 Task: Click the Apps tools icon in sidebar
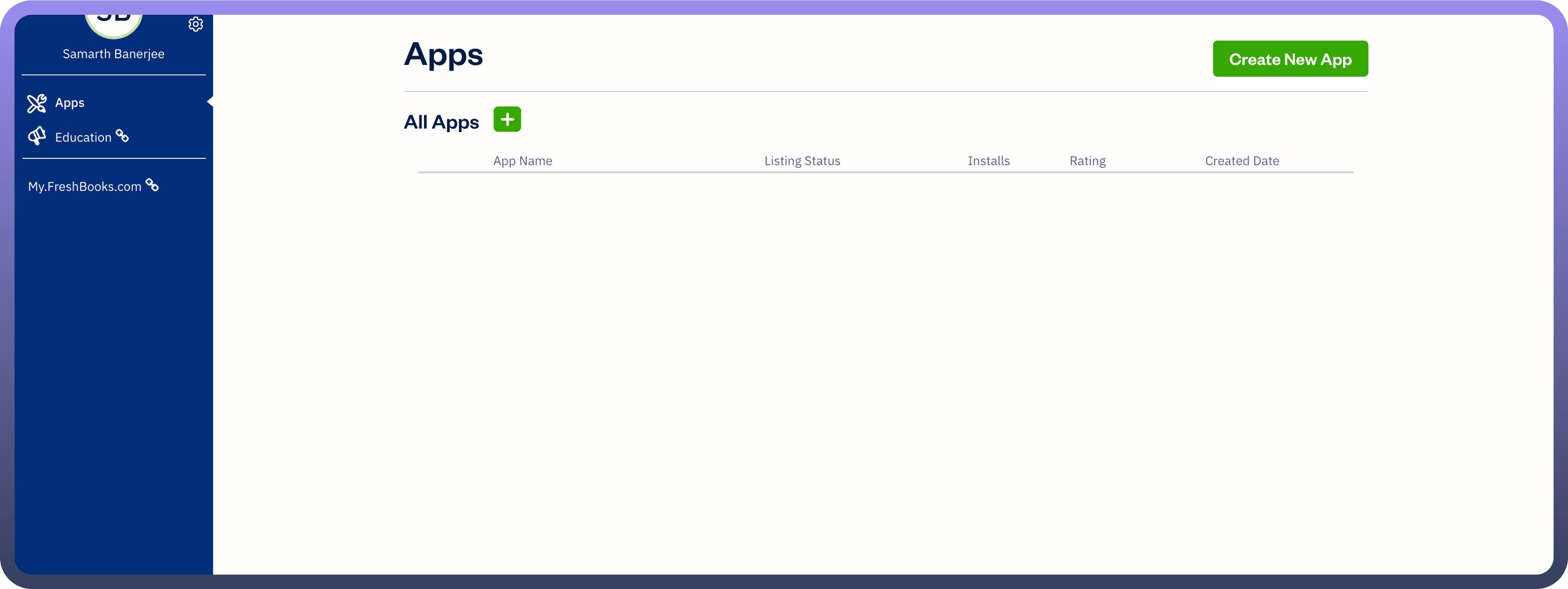tap(36, 103)
